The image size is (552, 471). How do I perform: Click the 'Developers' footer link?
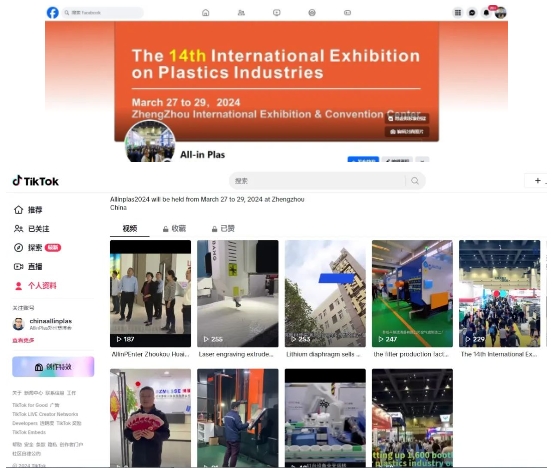(x=25, y=423)
